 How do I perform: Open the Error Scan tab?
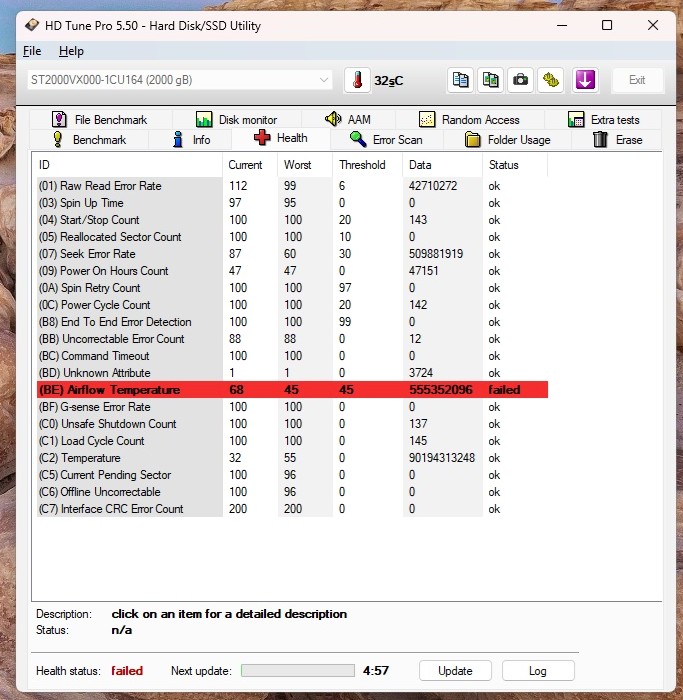click(x=386, y=140)
